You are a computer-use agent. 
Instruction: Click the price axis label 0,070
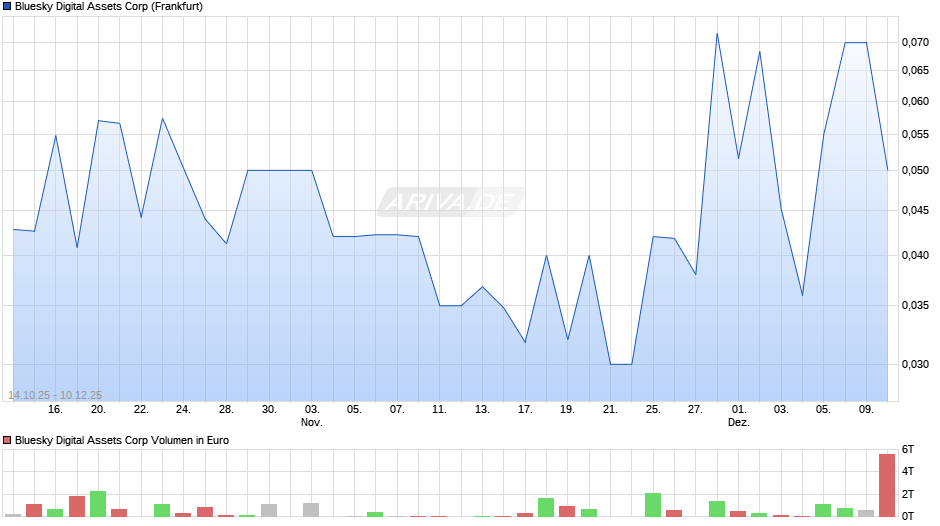tap(915, 42)
